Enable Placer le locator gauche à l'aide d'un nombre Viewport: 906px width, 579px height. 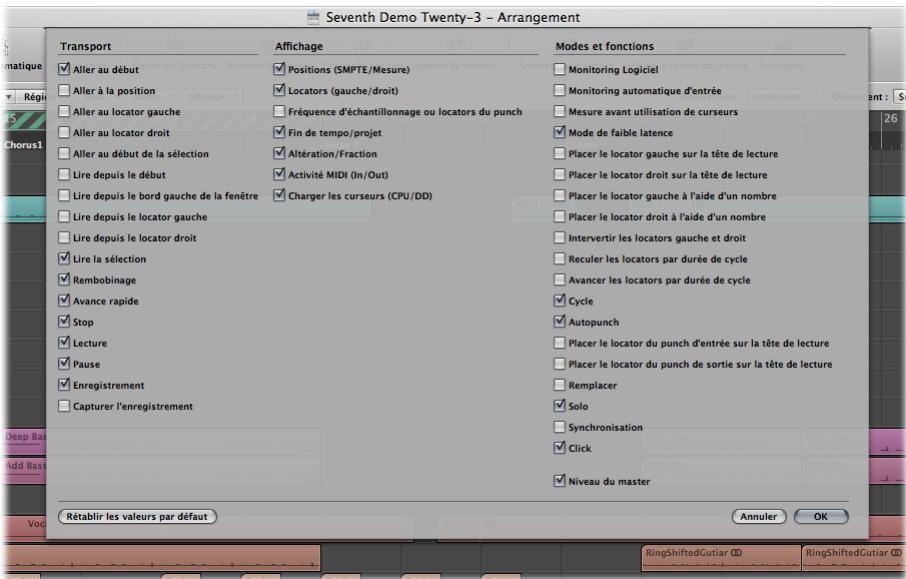tap(559, 196)
